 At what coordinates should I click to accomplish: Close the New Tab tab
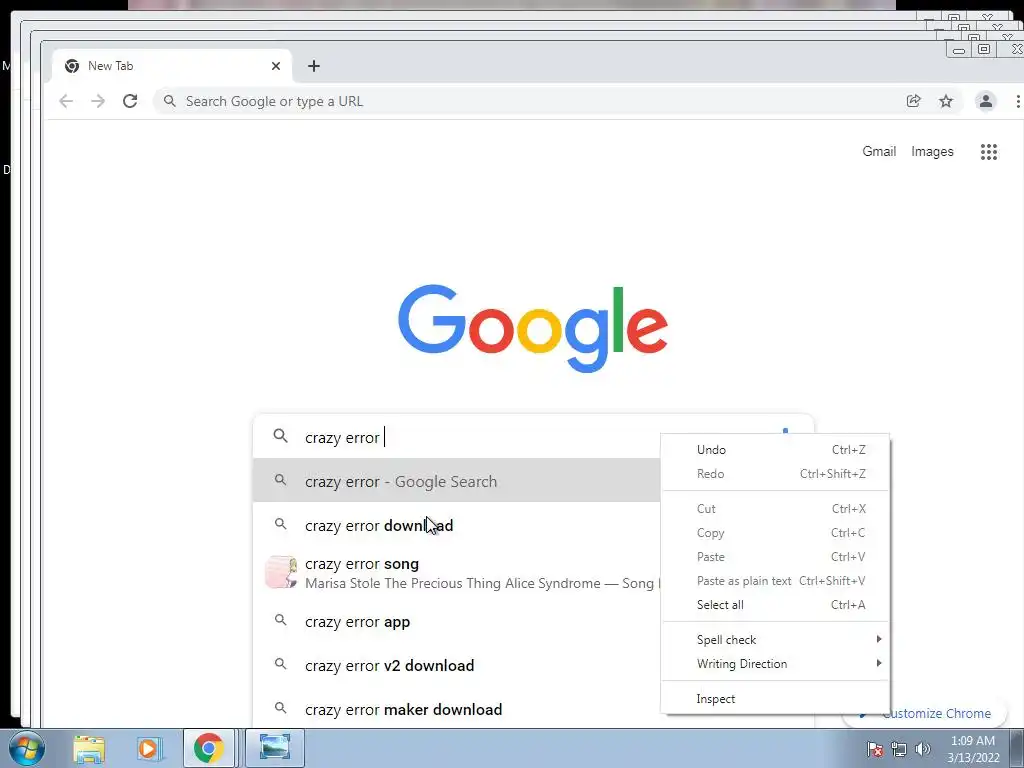[x=276, y=66]
